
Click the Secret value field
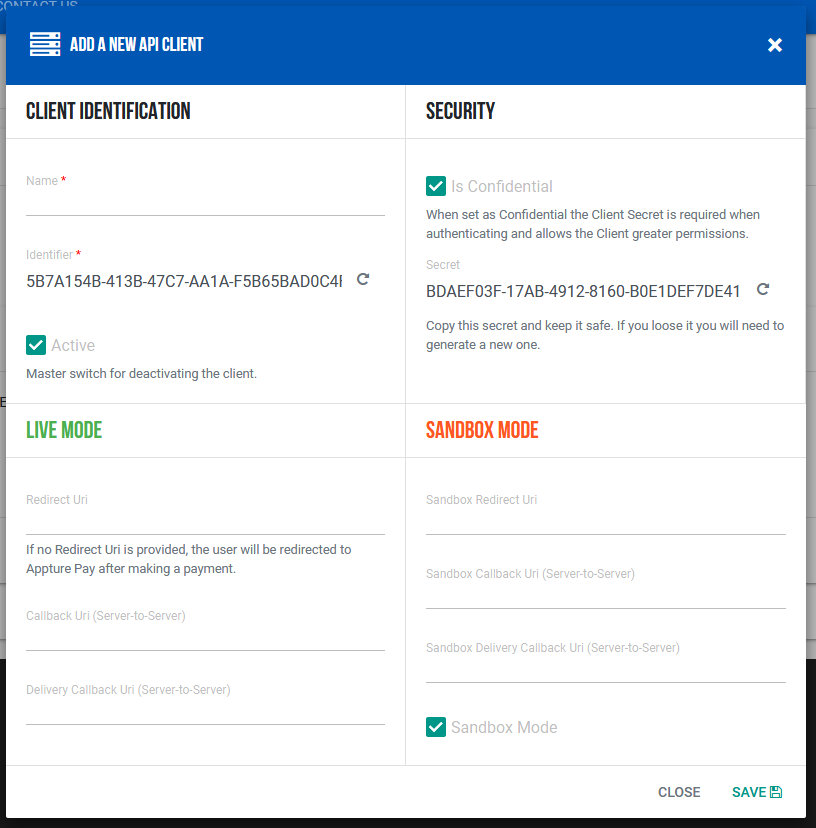pos(583,291)
